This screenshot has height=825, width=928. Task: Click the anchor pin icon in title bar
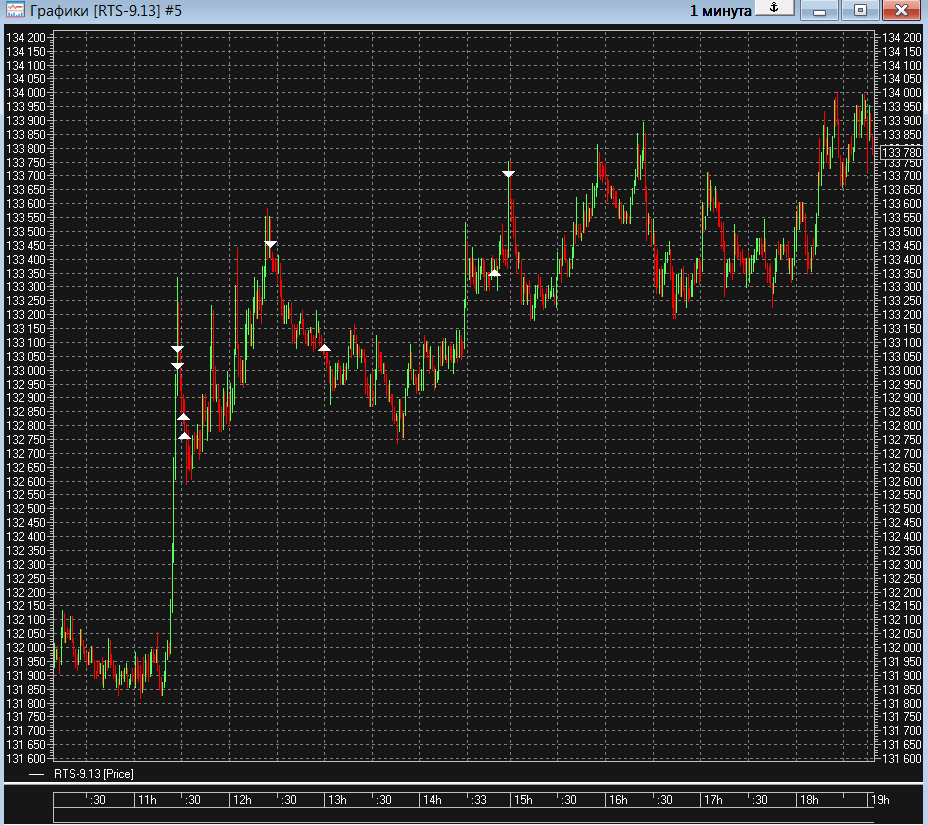[x=773, y=10]
